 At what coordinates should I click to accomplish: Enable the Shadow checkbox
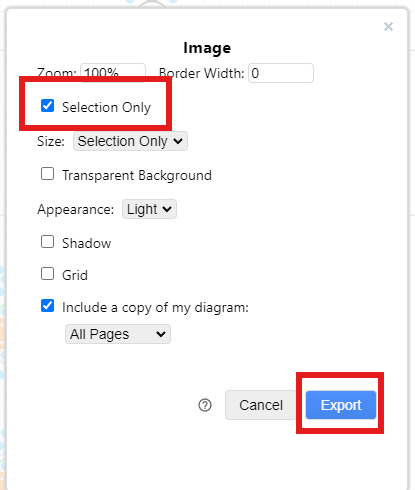[47, 242]
